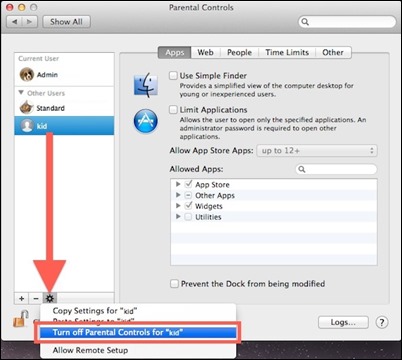Go back with the left arrow button
402x360 pixels.
coord(14,22)
